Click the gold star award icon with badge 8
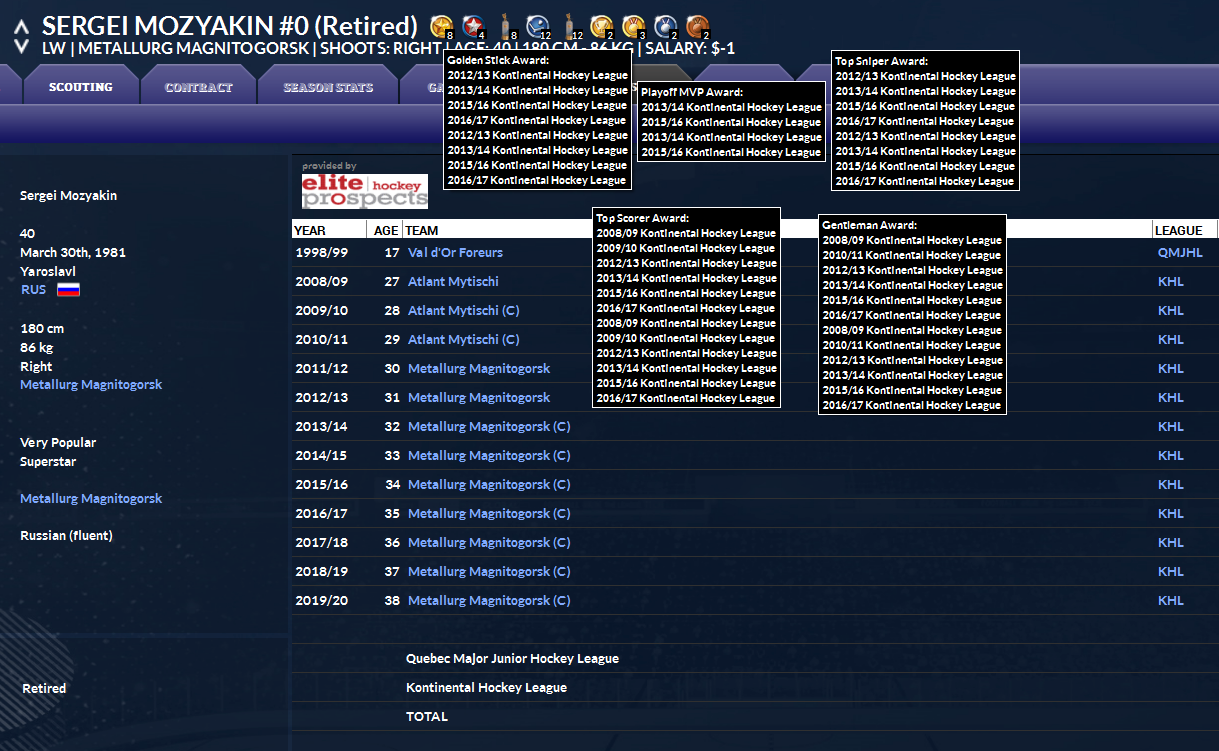 coord(440,26)
